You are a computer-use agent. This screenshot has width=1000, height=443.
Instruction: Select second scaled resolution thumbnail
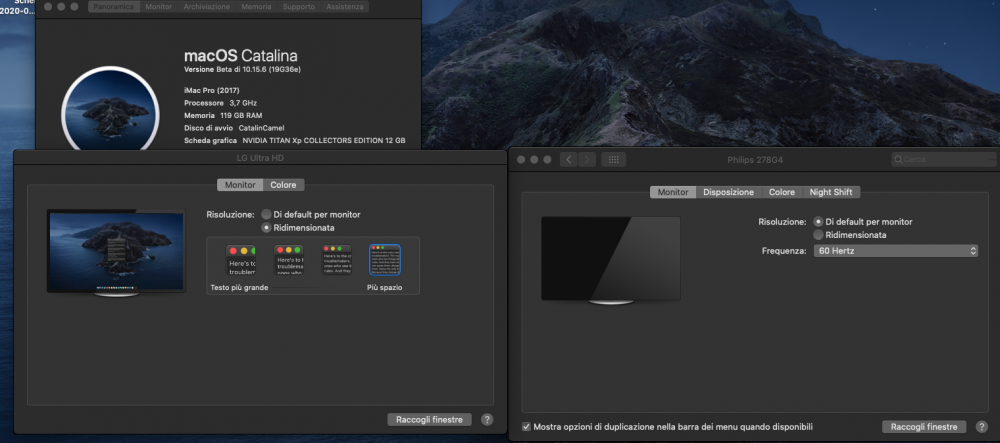pos(288,260)
